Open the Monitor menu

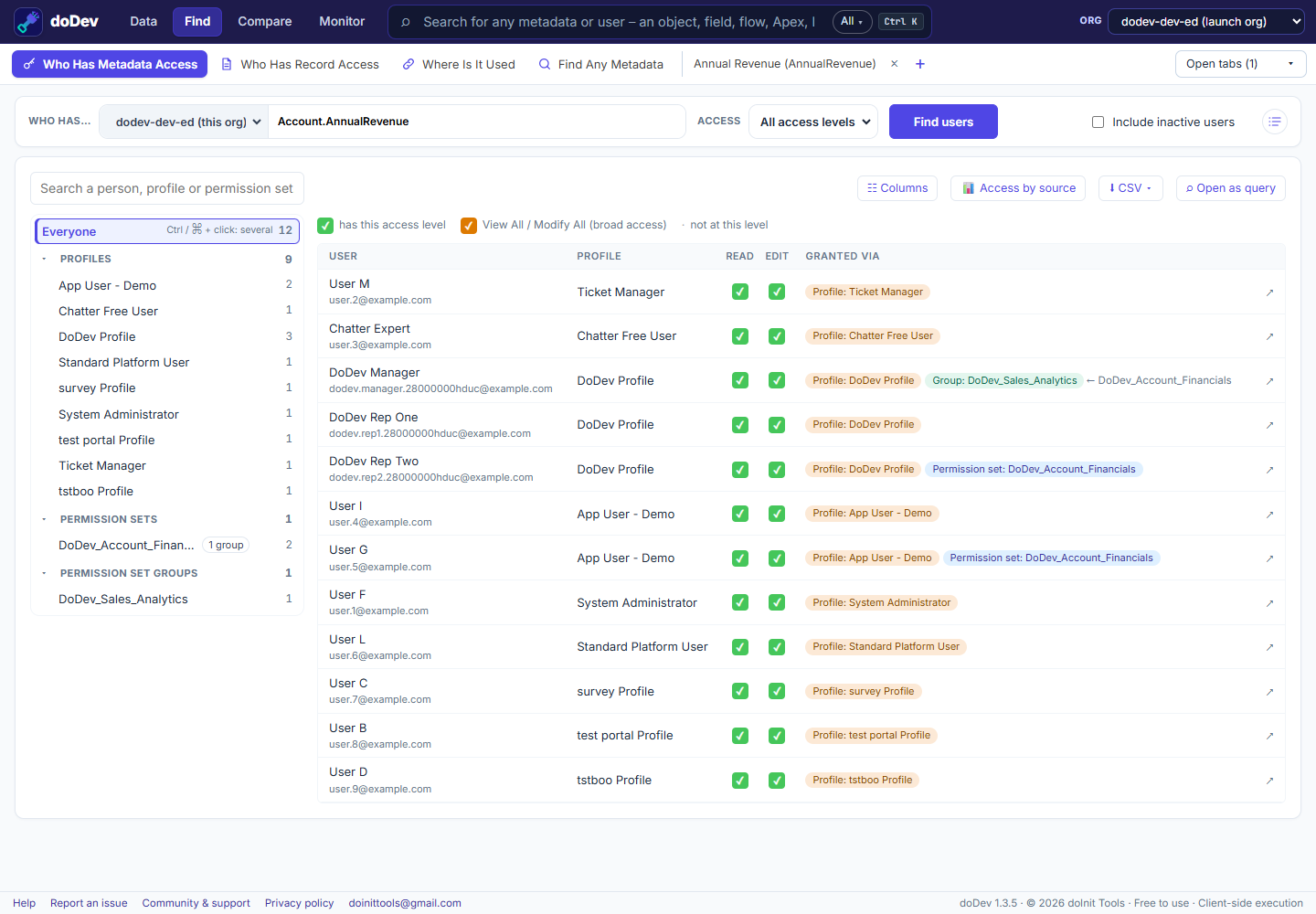point(342,21)
